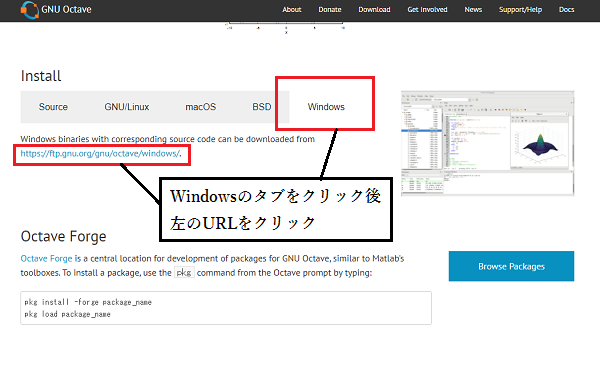Click the Browse Packages button
The height and width of the screenshot is (367, 600).
tap(511, 266)
